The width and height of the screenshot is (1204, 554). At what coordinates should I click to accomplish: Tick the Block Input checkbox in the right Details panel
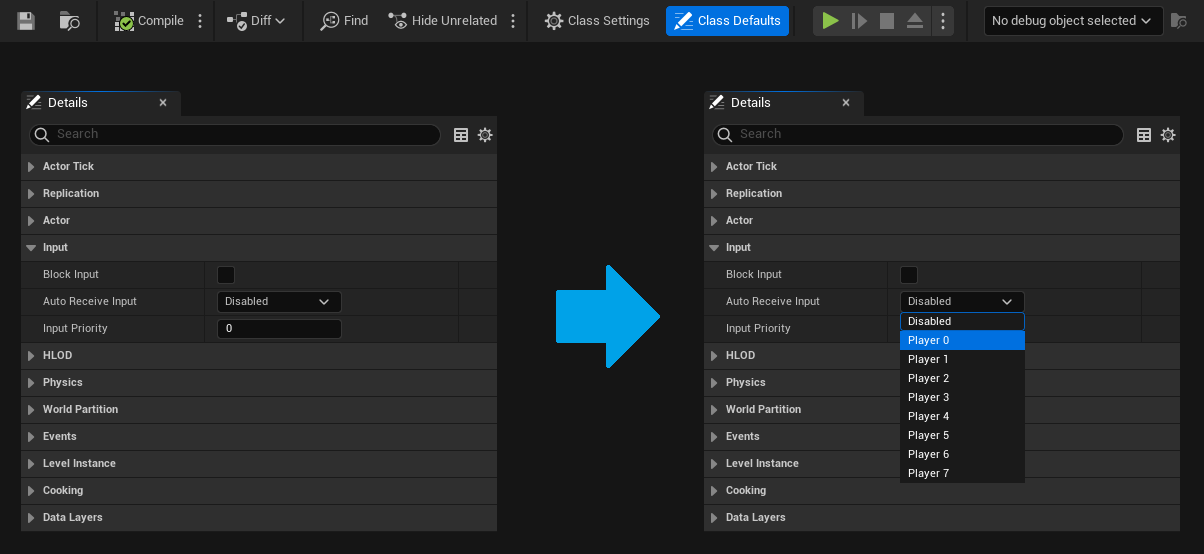tap(909, 274)
